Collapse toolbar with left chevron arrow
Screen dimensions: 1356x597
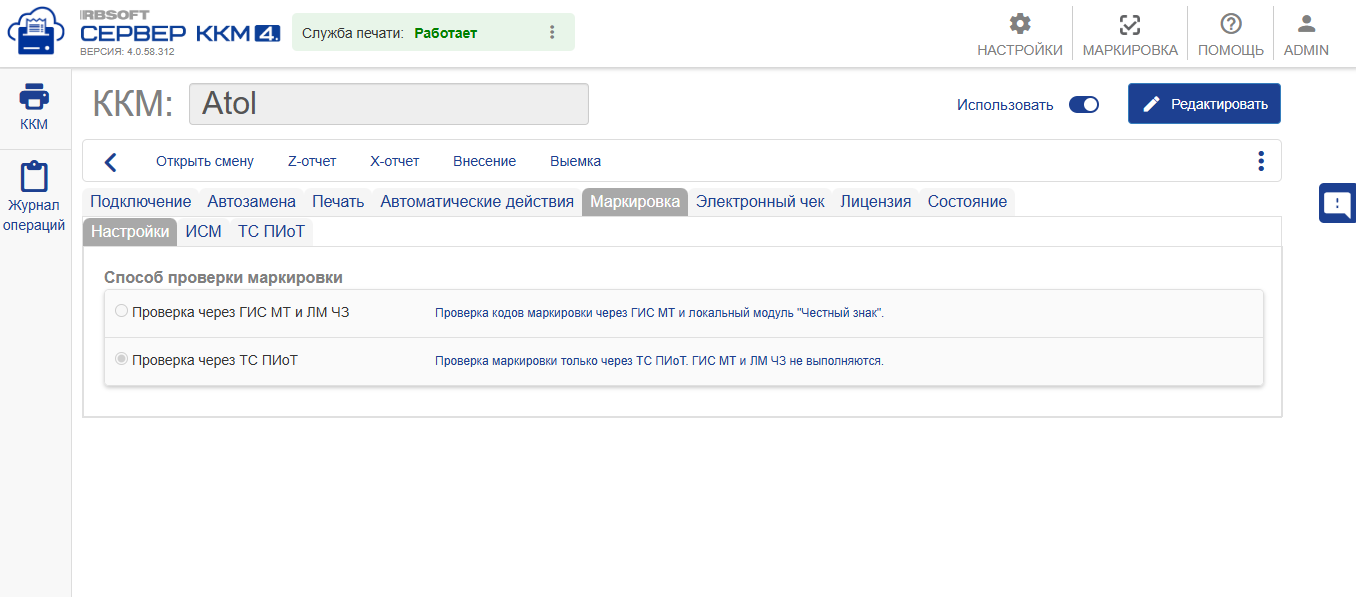click(x=110, y=160)
